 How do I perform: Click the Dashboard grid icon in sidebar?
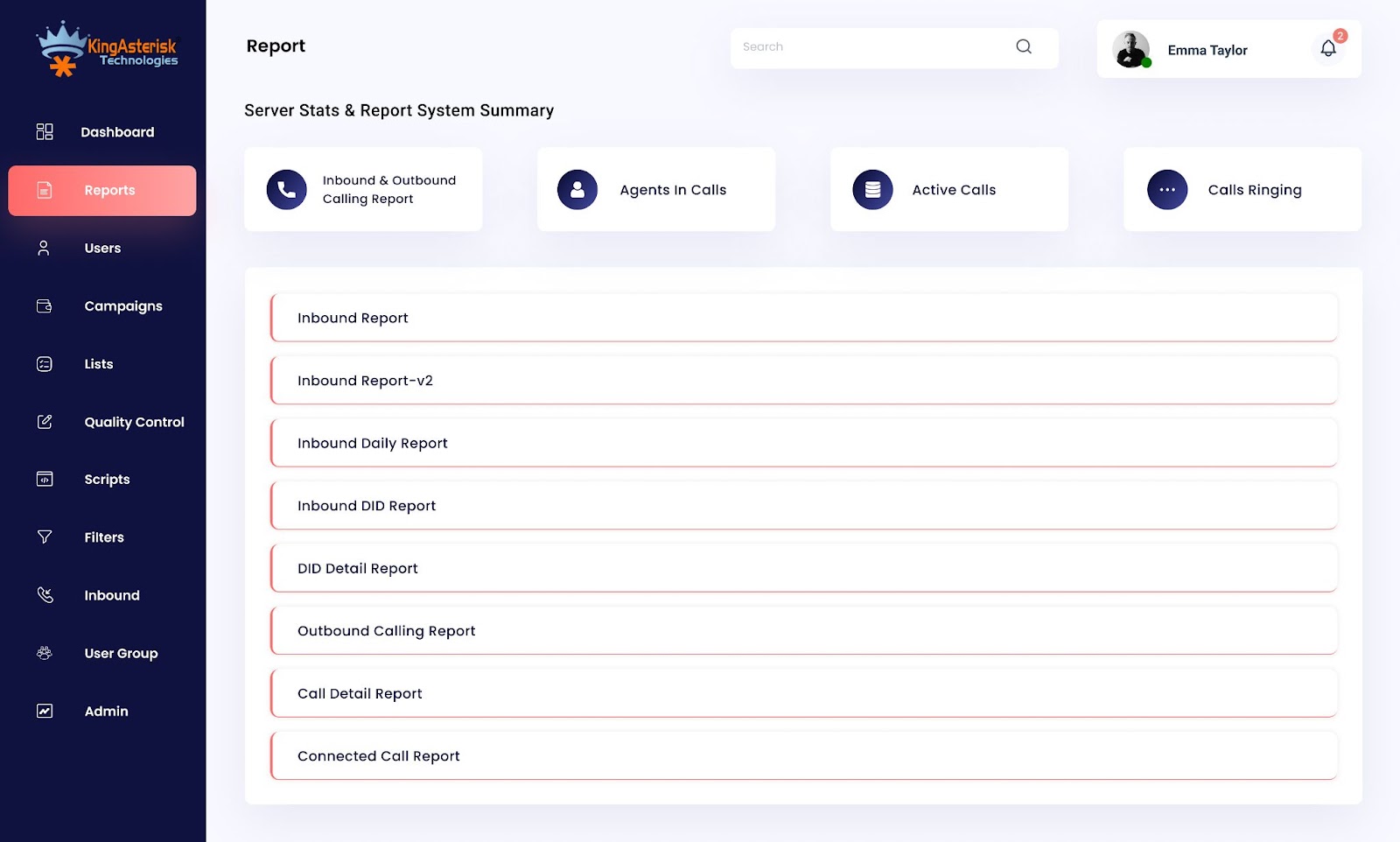point(45,131)
